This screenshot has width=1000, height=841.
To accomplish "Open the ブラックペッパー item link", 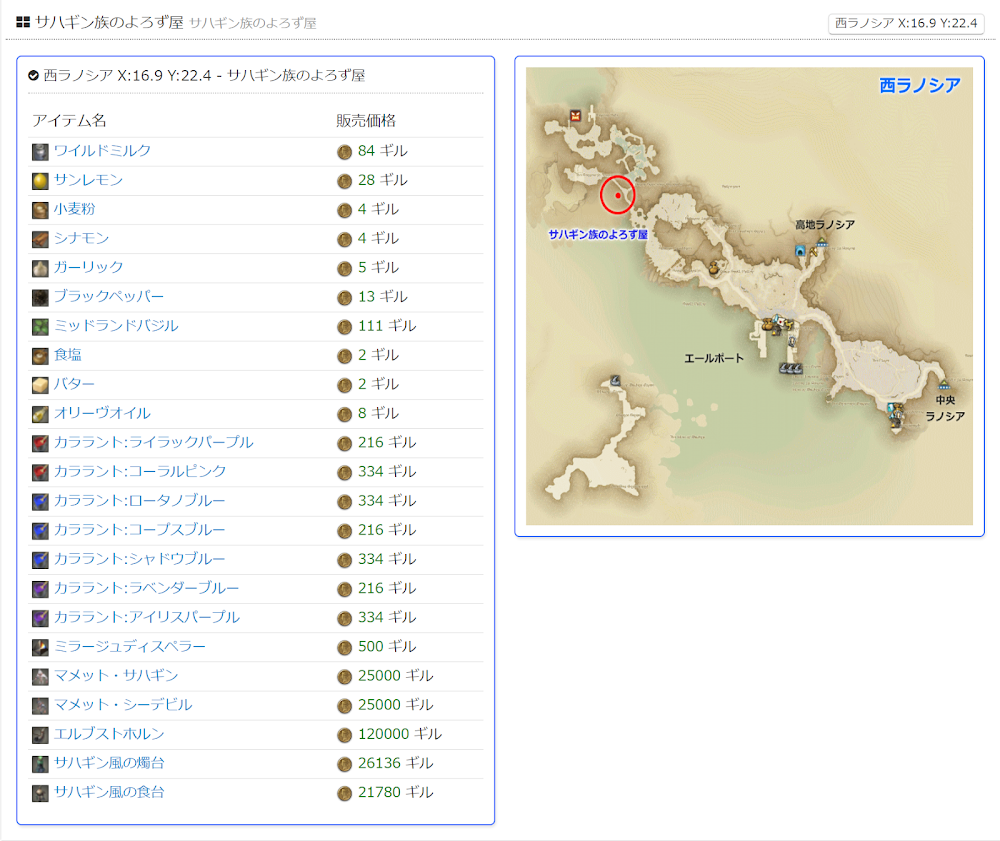I will (x=108, y=296).
